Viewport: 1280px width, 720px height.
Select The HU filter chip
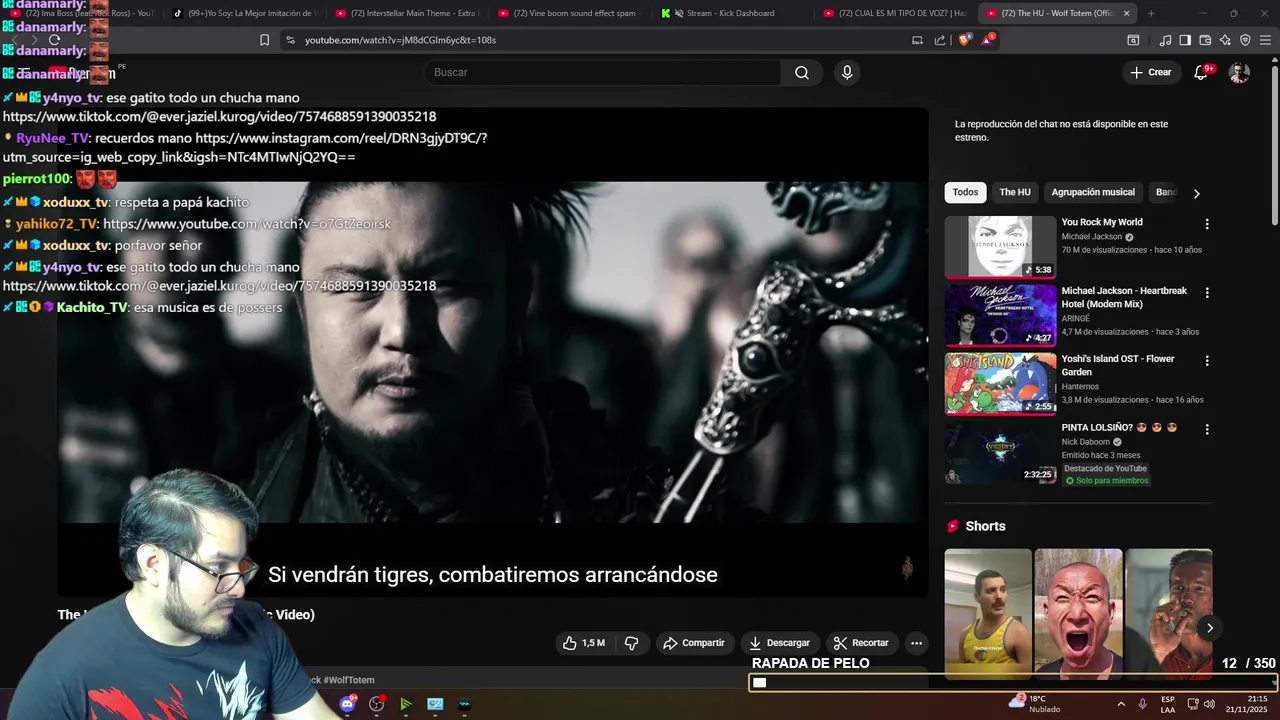click(1015, 192)
